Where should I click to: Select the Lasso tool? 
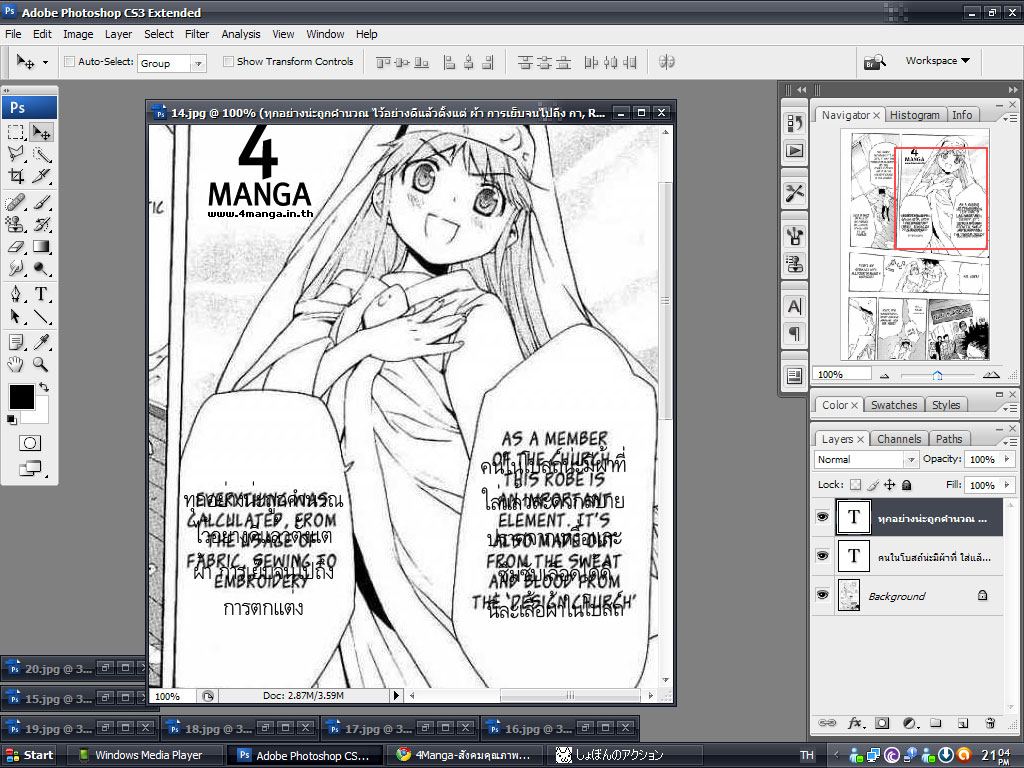point(16,154)
